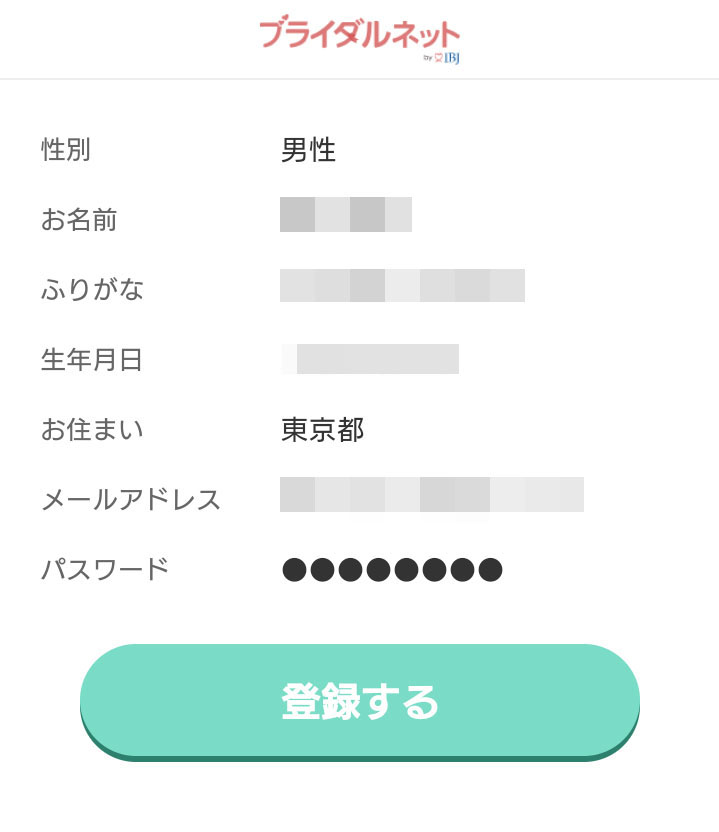Open the ブライダルネット logo at top
Viewport: 719px width, 832px height.
point(359,35)
